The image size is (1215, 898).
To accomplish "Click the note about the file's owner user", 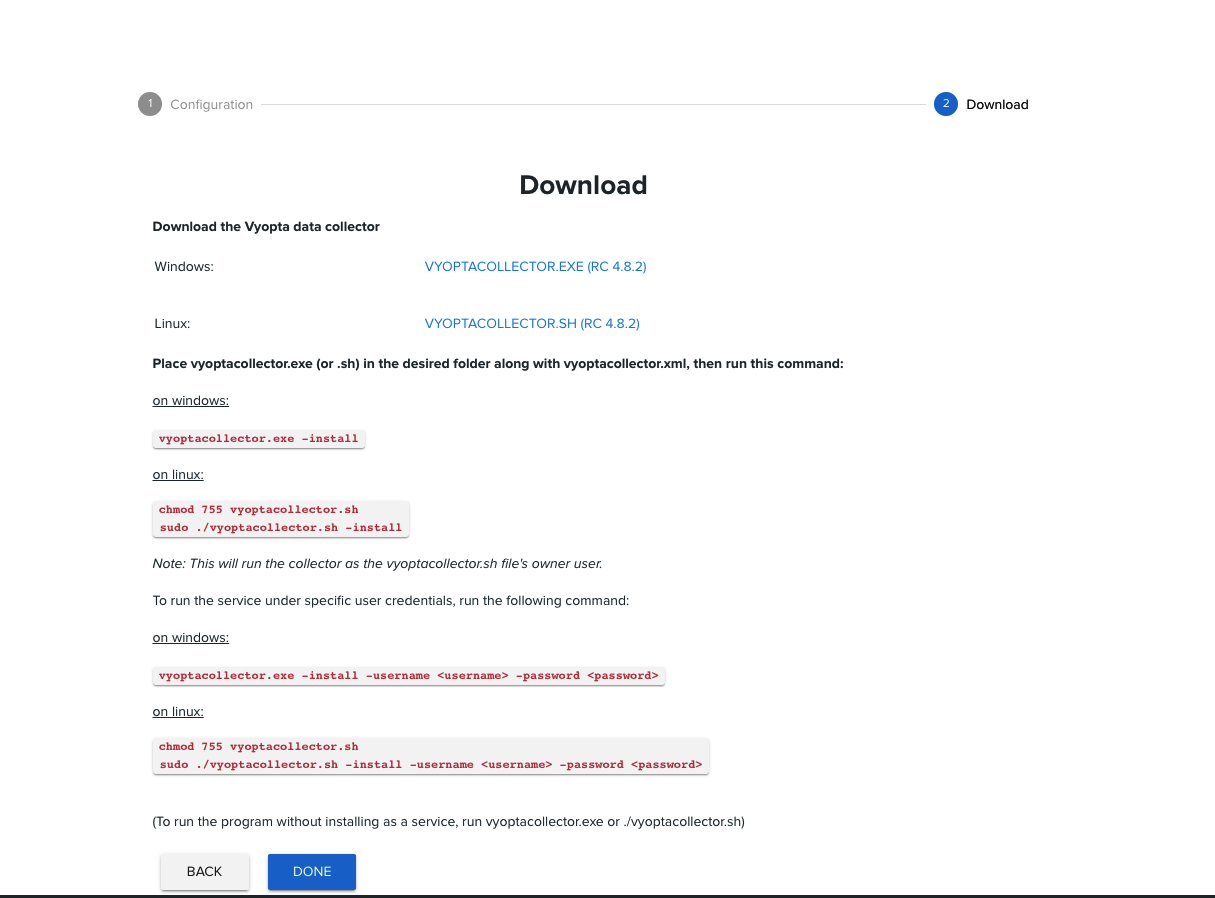I will (377, 563).
